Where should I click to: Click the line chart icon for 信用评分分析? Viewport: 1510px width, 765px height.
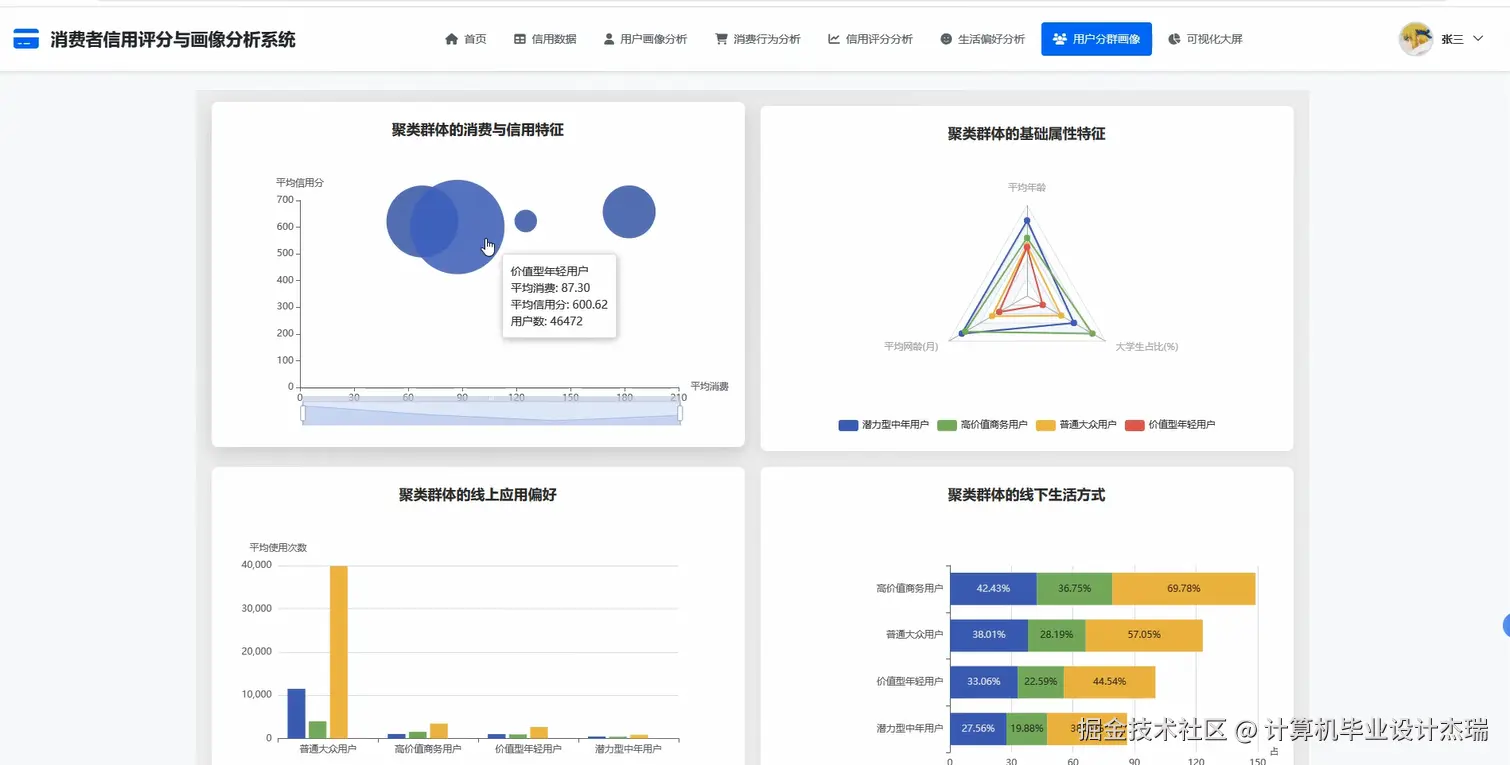(x=834, y=39)
